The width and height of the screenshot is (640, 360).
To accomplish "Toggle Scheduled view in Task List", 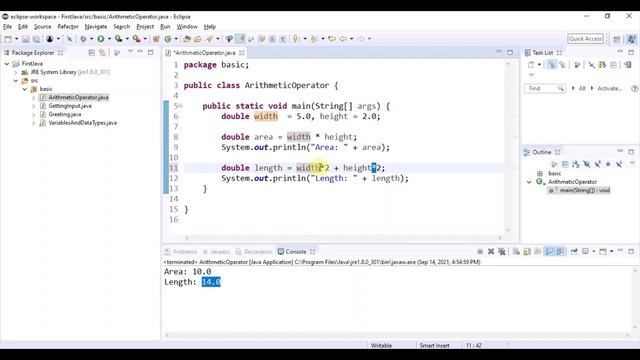I will (x=563, y=65).
